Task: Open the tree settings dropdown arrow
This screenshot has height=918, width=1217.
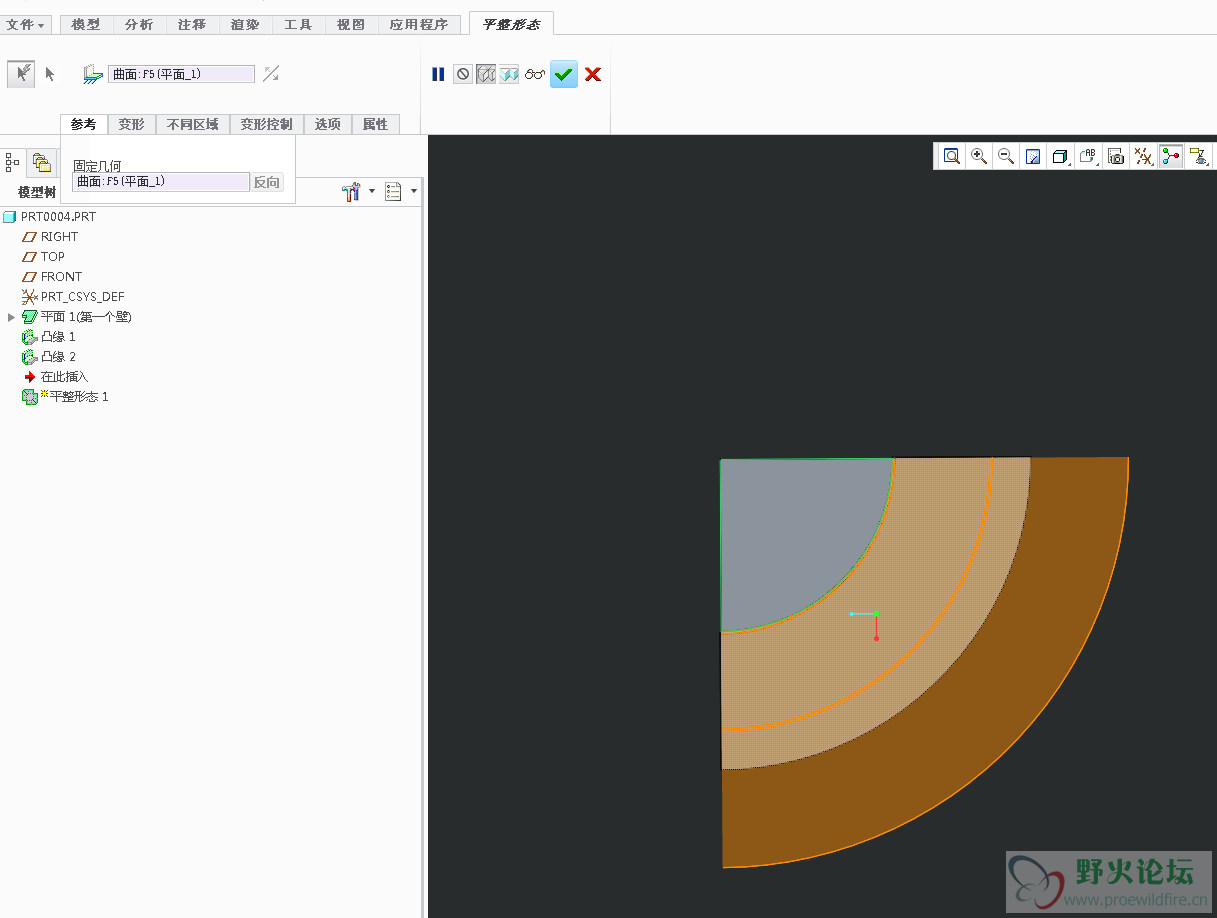Action: [372, 192]
